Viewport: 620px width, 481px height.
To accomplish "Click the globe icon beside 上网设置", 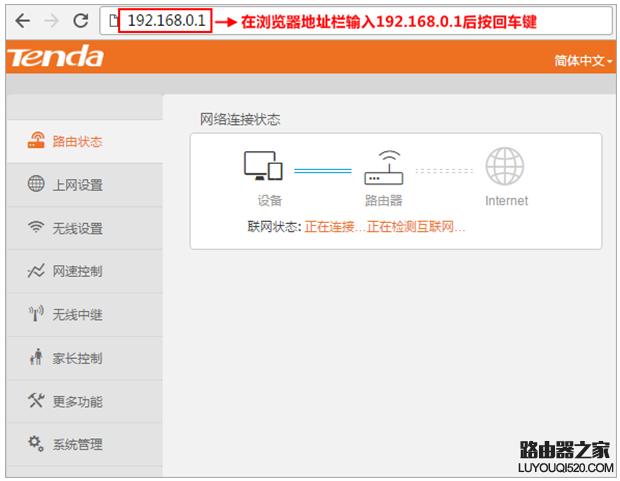I will coord(36,184).
